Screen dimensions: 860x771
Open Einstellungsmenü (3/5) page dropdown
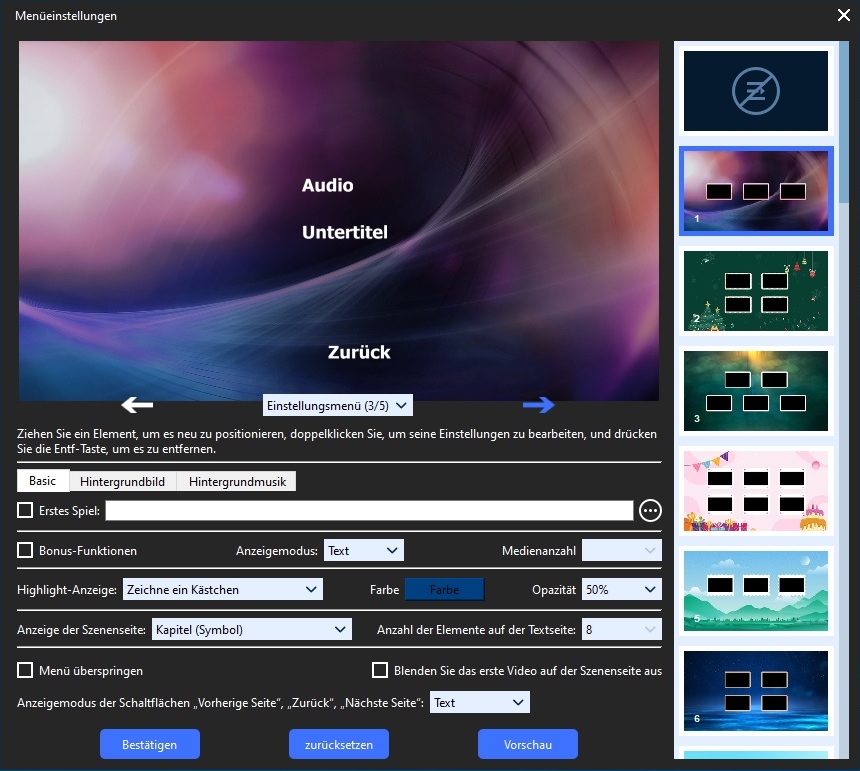tap(337, 405)
